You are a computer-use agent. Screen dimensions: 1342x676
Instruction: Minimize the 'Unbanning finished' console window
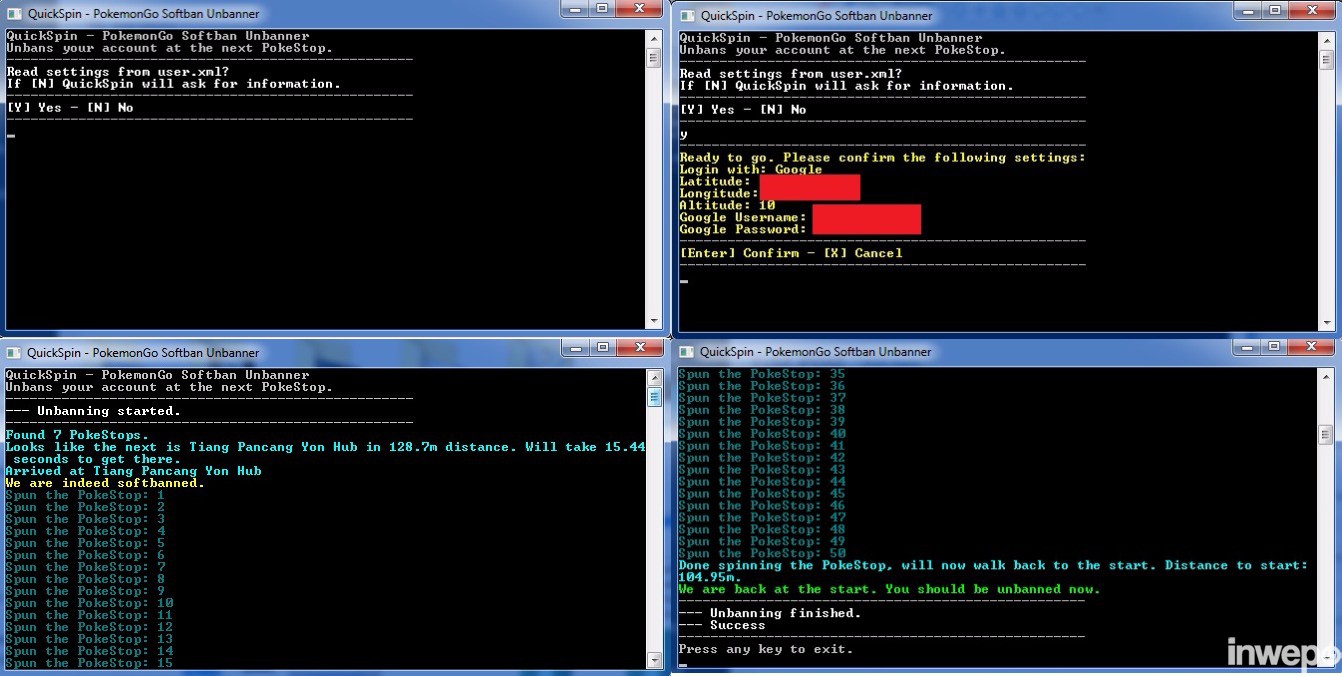point(1247,347)
